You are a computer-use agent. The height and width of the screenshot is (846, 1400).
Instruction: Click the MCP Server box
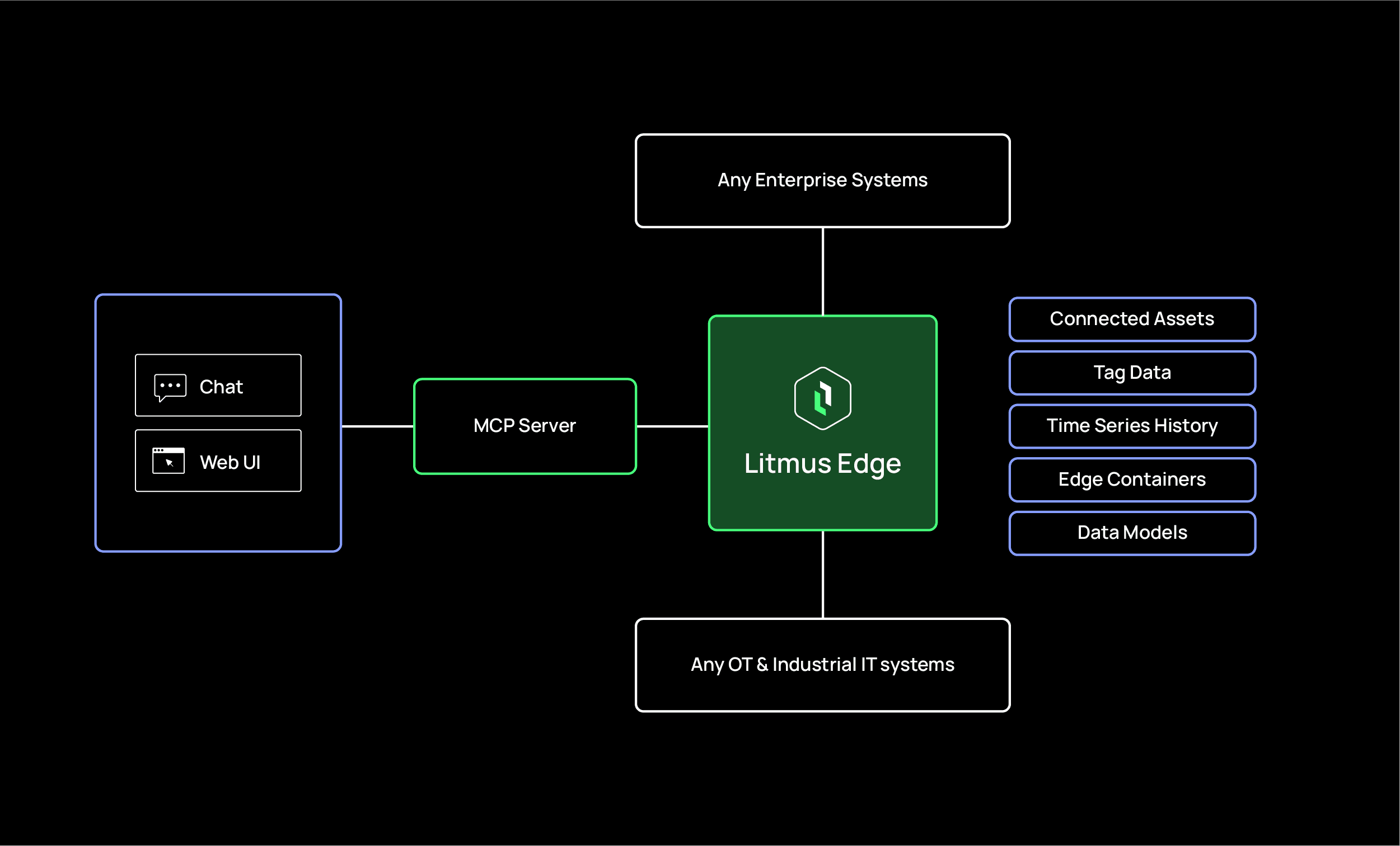click(525, 426)
